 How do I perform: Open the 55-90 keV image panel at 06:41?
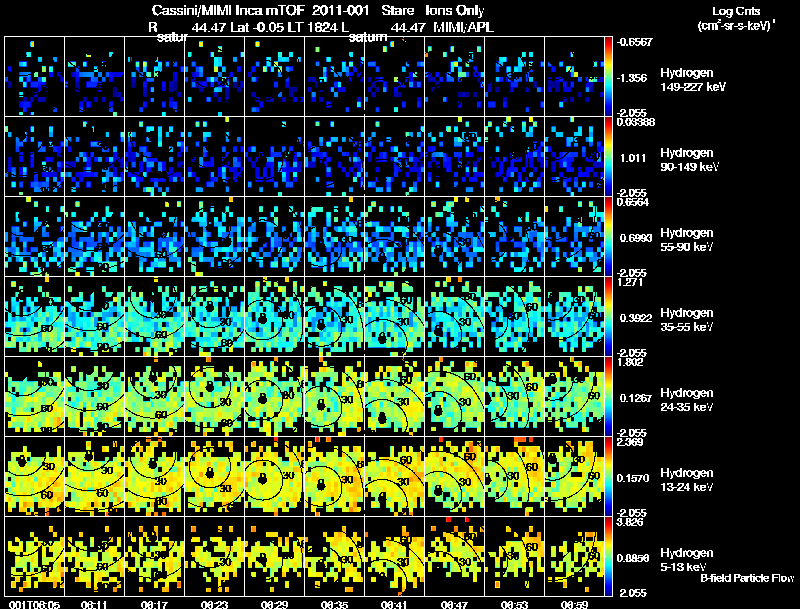coord(394,237)
